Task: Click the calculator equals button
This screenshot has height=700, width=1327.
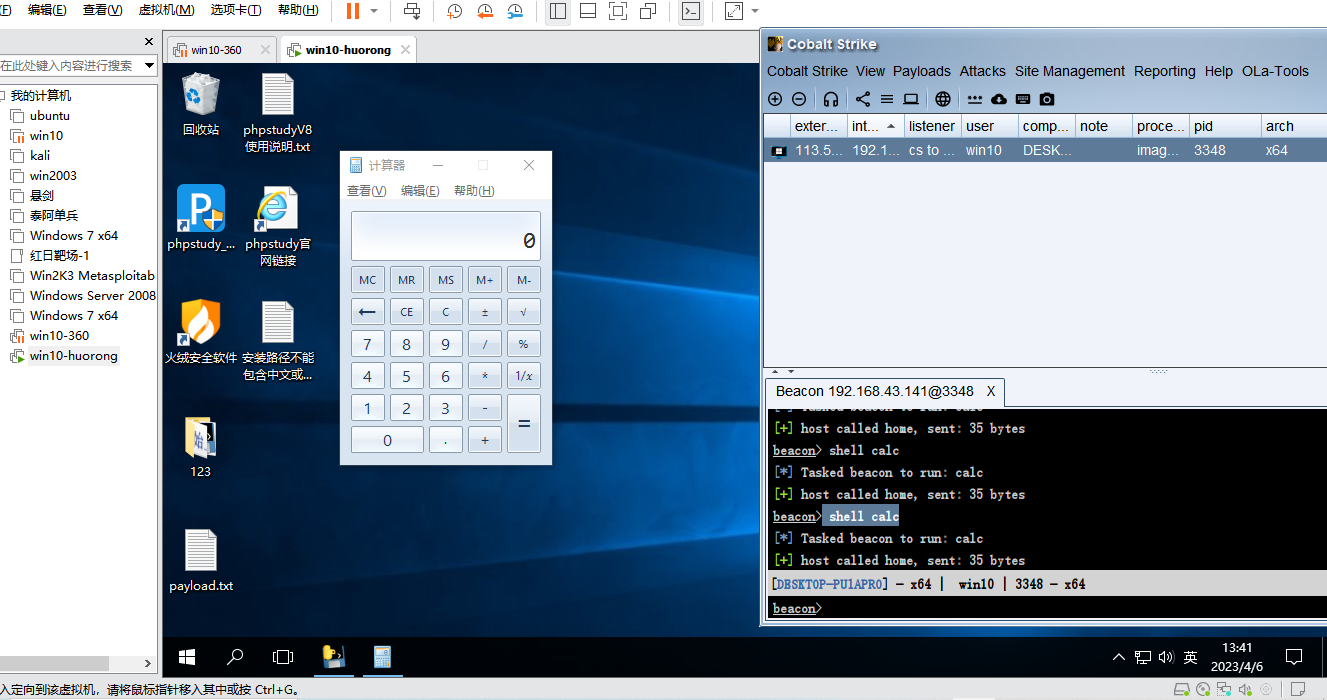Action: tap(523, 423)
